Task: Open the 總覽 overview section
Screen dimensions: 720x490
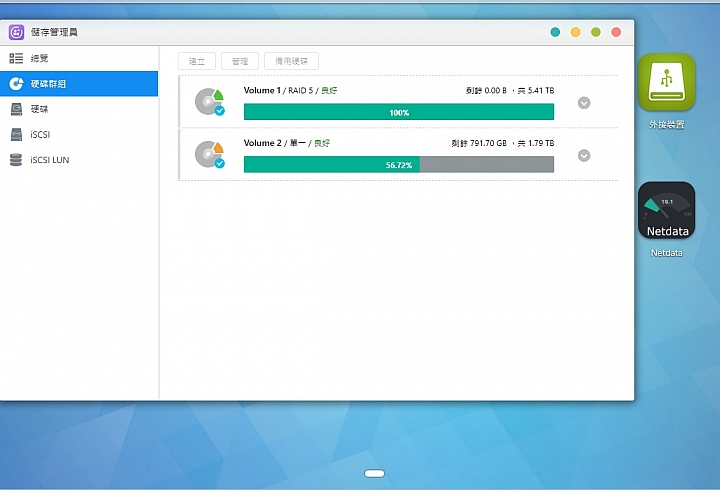Action: coord(79,58)
